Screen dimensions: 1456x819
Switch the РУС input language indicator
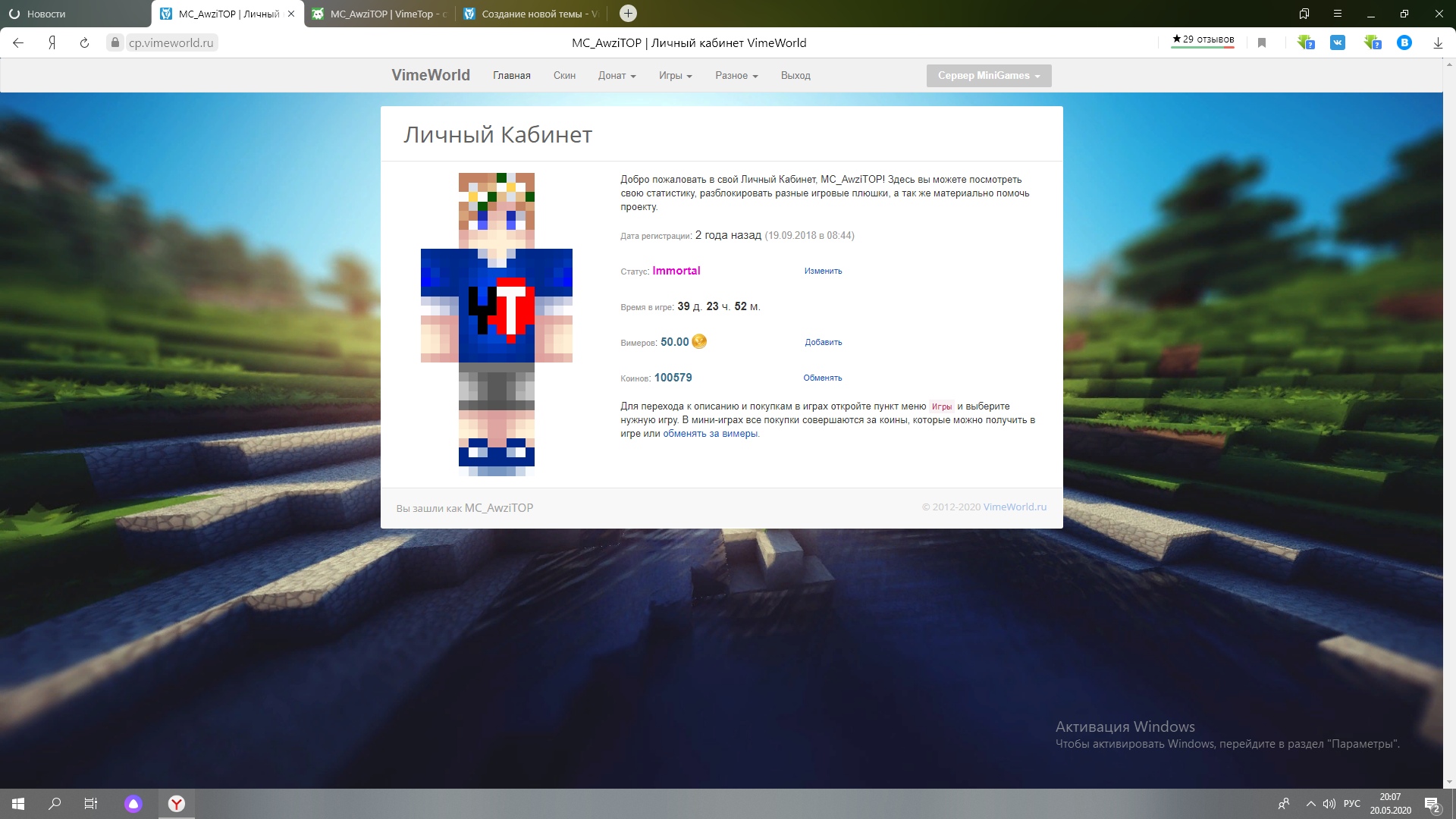(x=1352, y=804)
